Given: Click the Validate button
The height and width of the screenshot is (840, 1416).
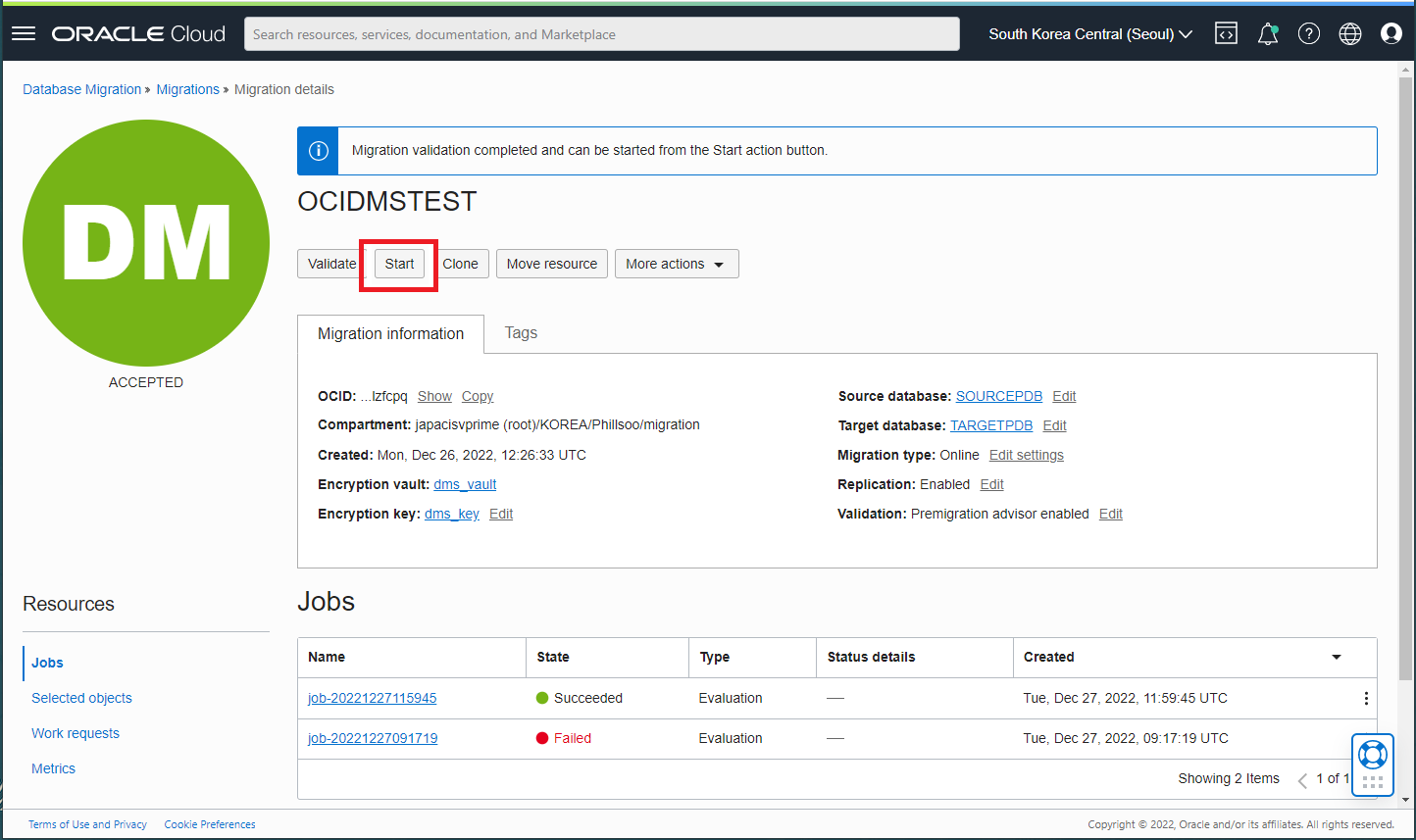Looking at the screenshot, I should tap(331, 264).
